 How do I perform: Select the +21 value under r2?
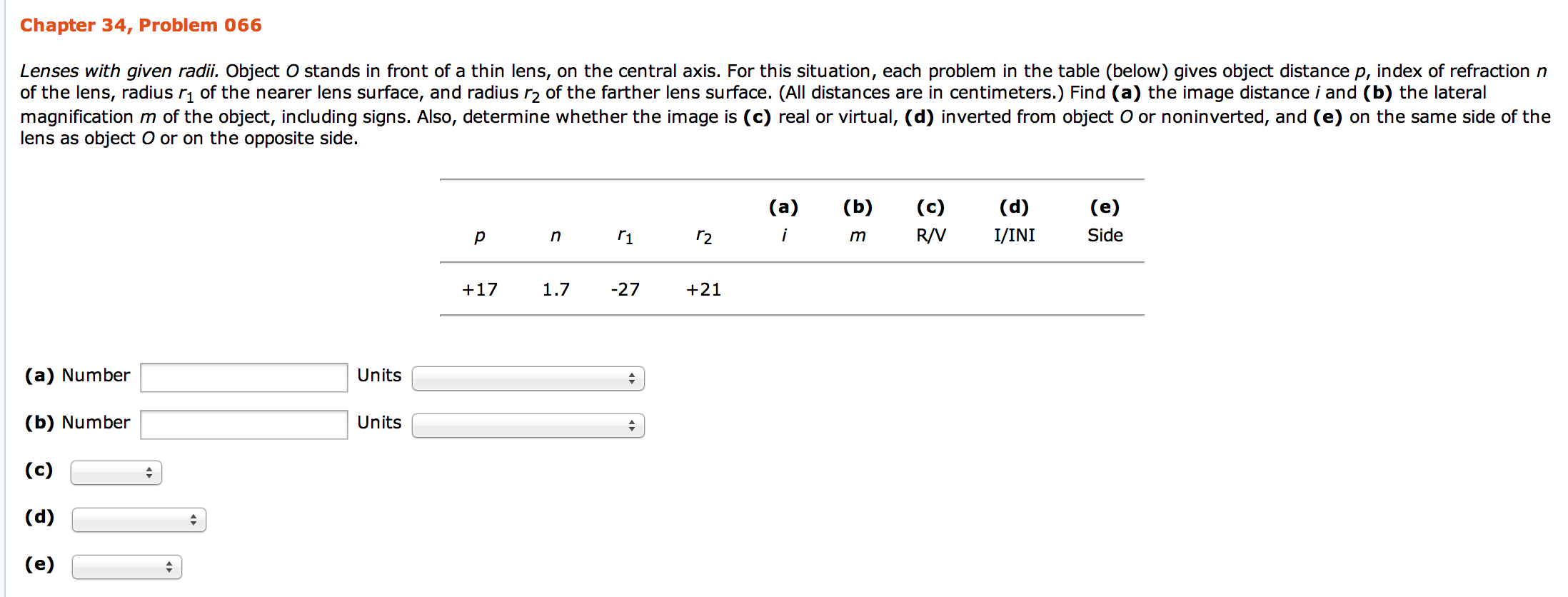[703, 289]
